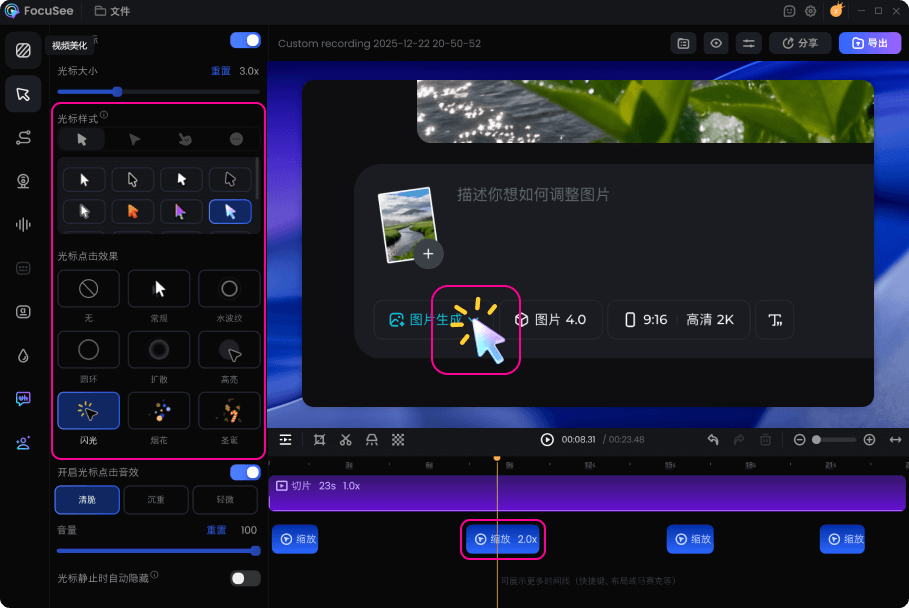Open the add-user avatar sidebar icon

(23, 443)
